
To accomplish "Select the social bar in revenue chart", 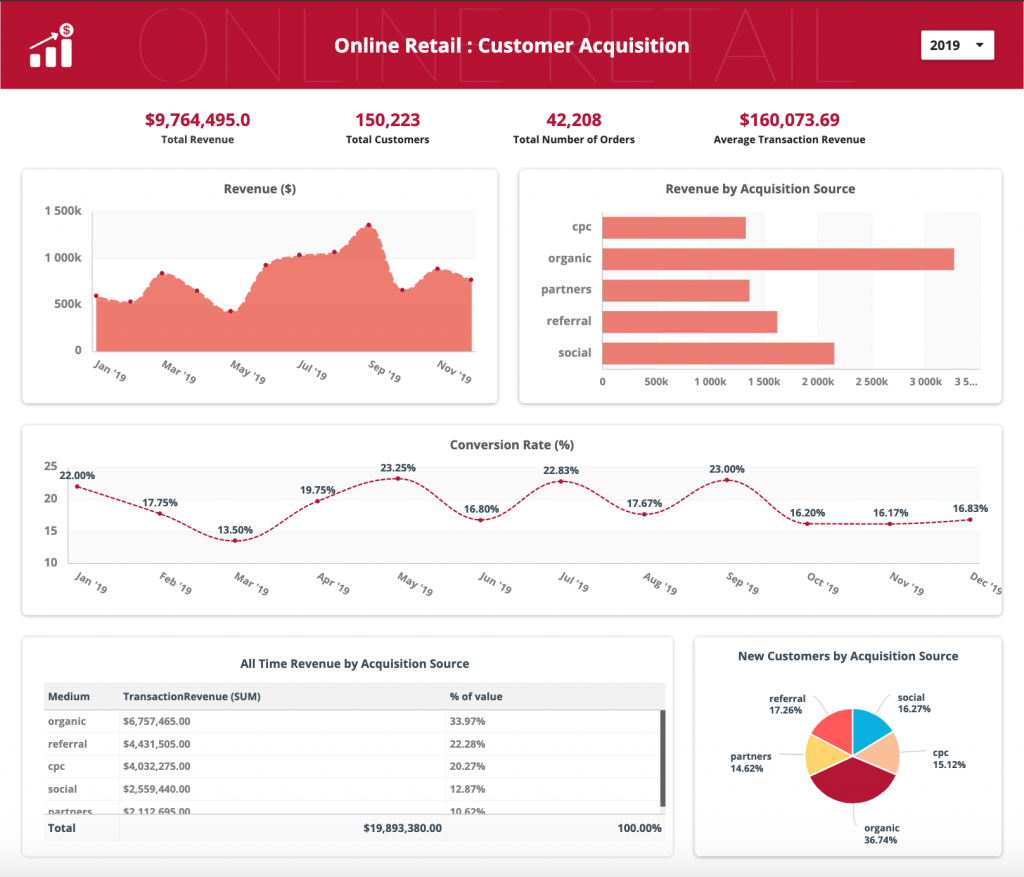I will [718, 353].
